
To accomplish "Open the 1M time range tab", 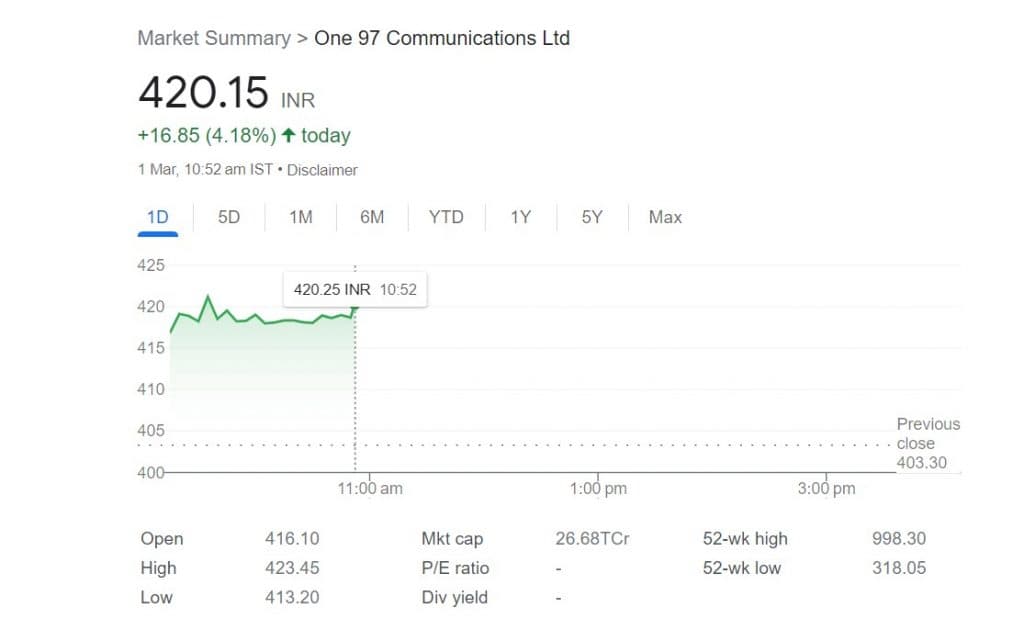I will [x=301, y=217].
